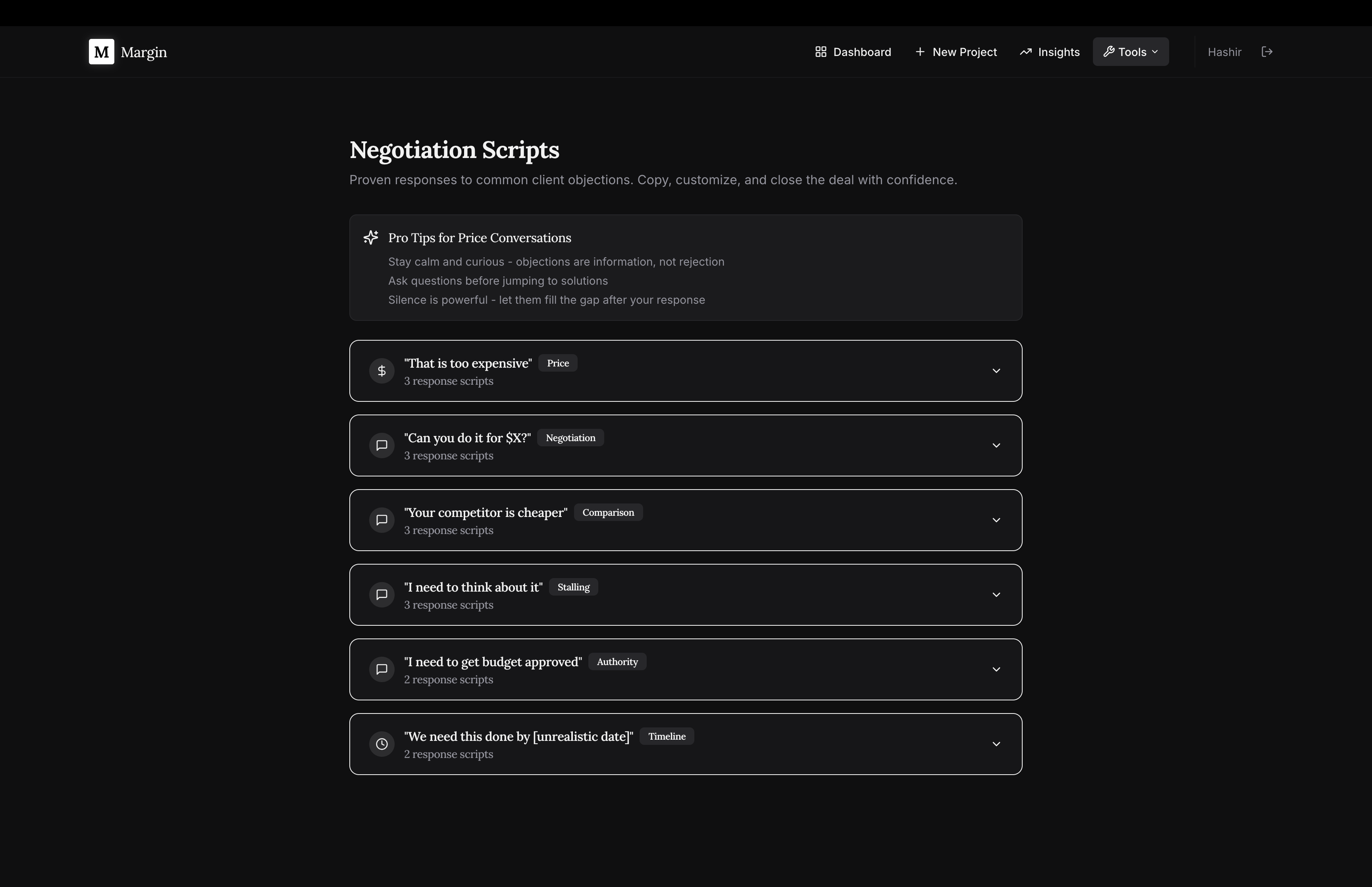Click the logout icon in the navbar

tap(1267, 52)
